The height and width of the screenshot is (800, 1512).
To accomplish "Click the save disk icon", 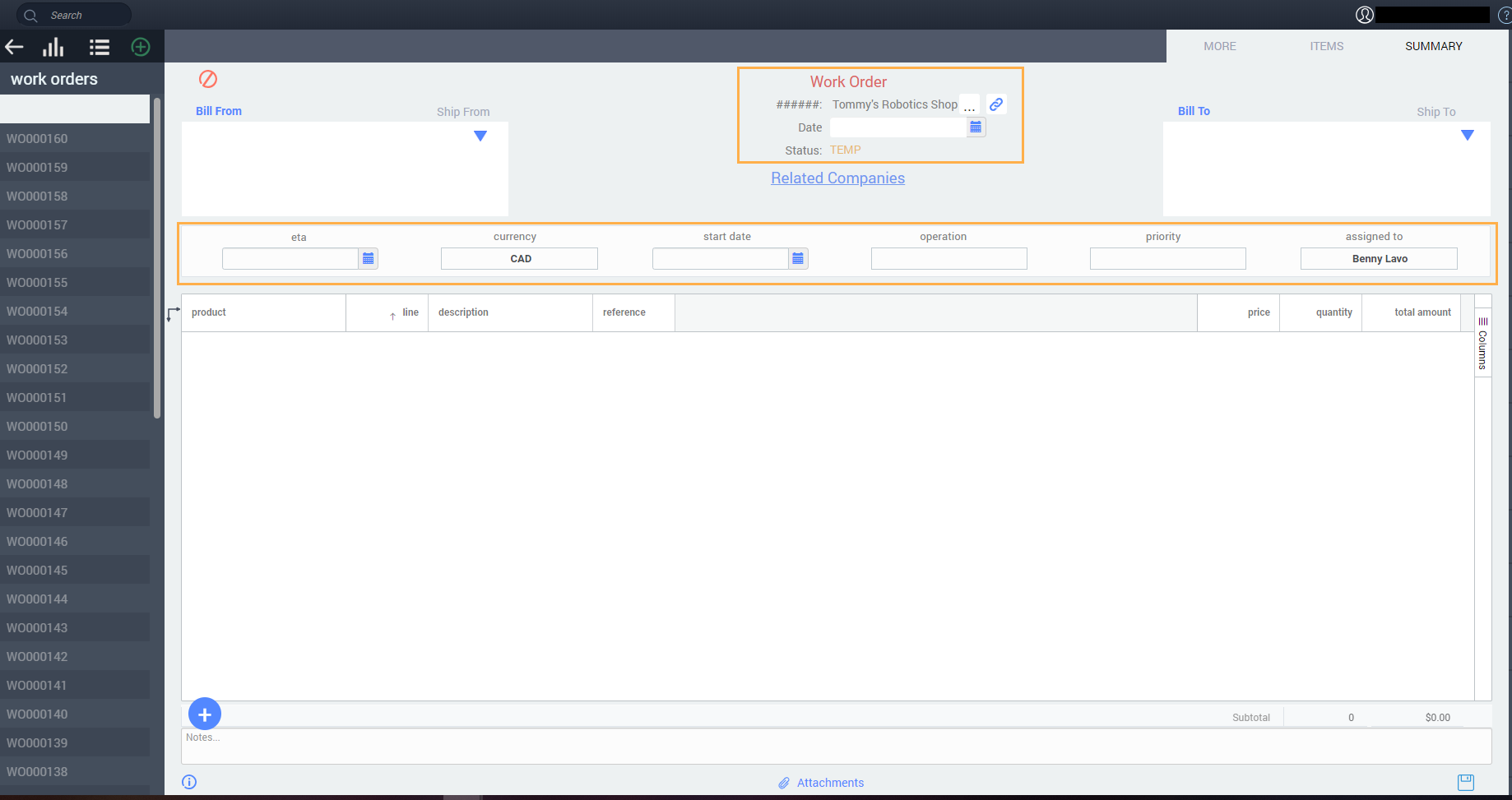I will (x=1466, y=782).
